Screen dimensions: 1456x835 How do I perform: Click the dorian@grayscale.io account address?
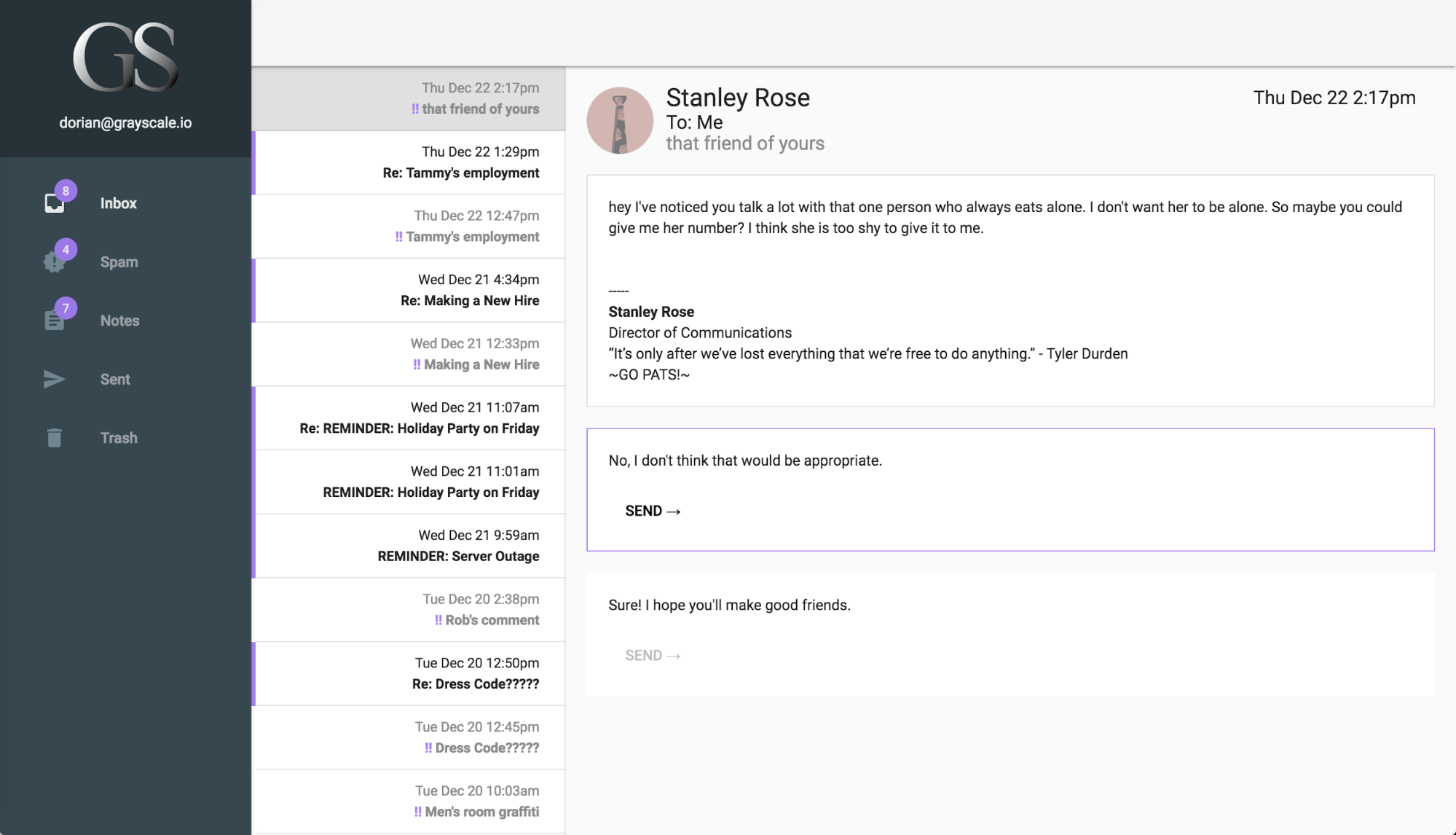pos(125,122)
